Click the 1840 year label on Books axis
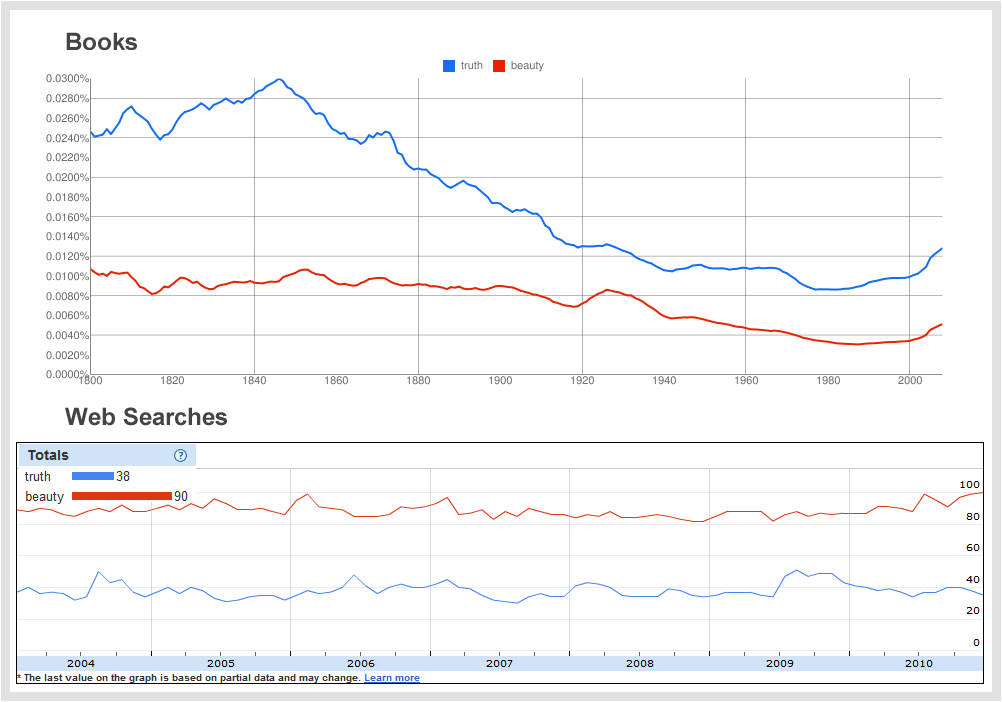This screenshot has height=702, width=1002. (x=254, y=380)
